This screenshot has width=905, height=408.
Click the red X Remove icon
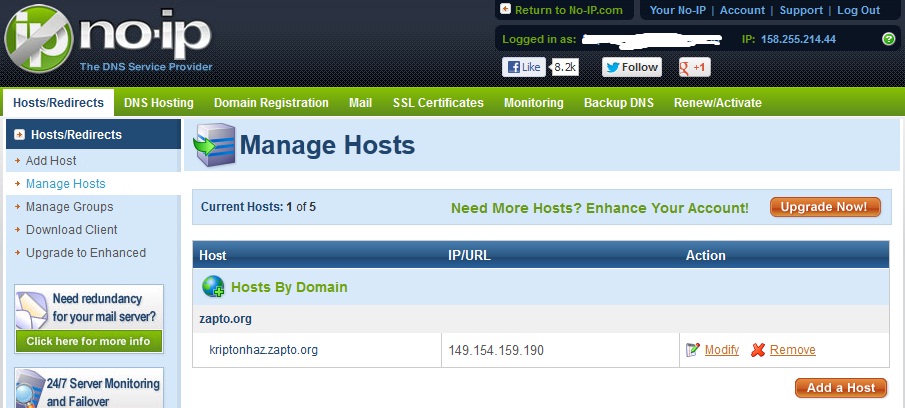758,350
